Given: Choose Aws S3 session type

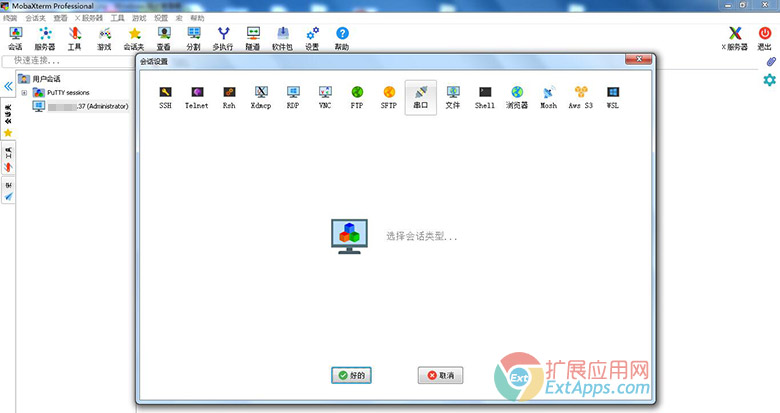Looking at the screenshot, I should click(x=581, y=98).
